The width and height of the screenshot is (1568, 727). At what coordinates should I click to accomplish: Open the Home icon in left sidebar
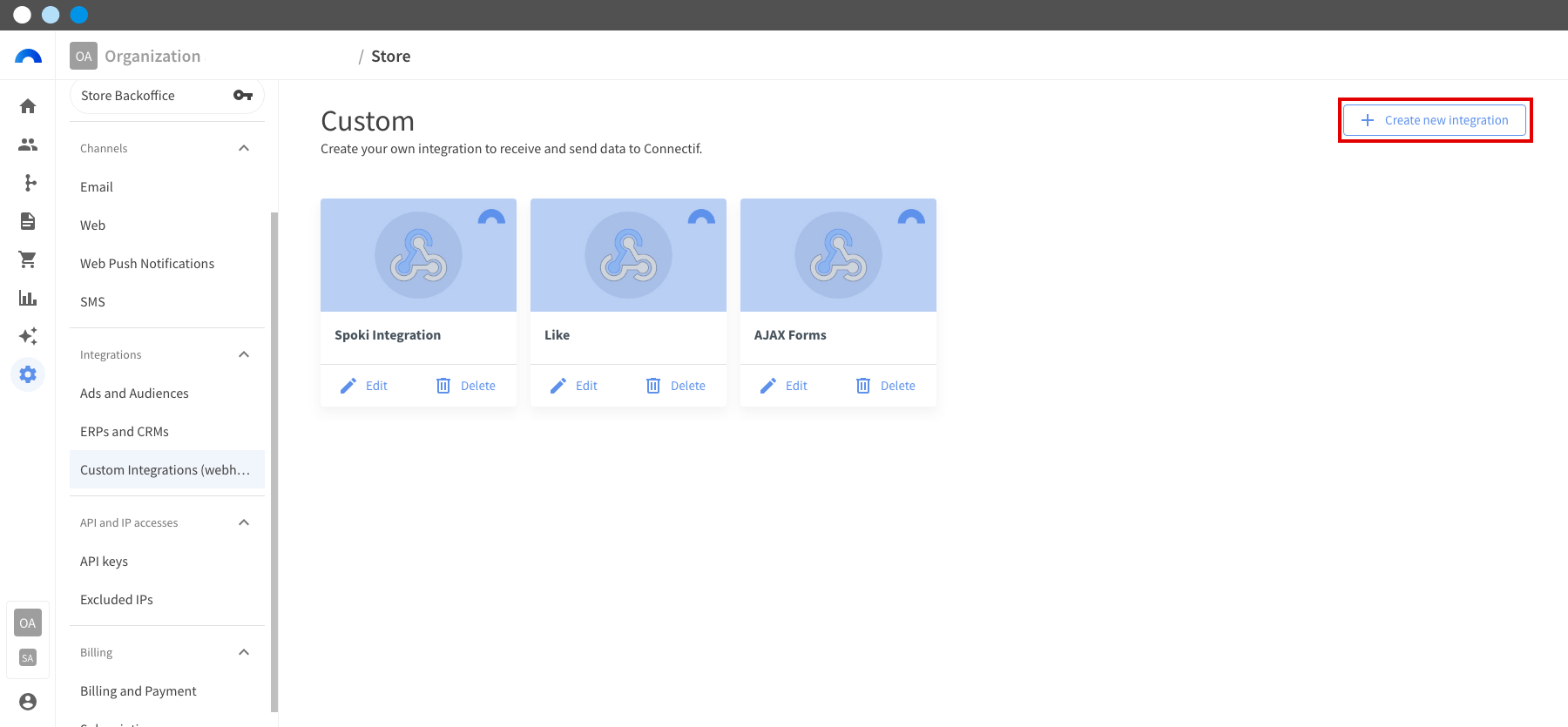(x=28, y=106)
